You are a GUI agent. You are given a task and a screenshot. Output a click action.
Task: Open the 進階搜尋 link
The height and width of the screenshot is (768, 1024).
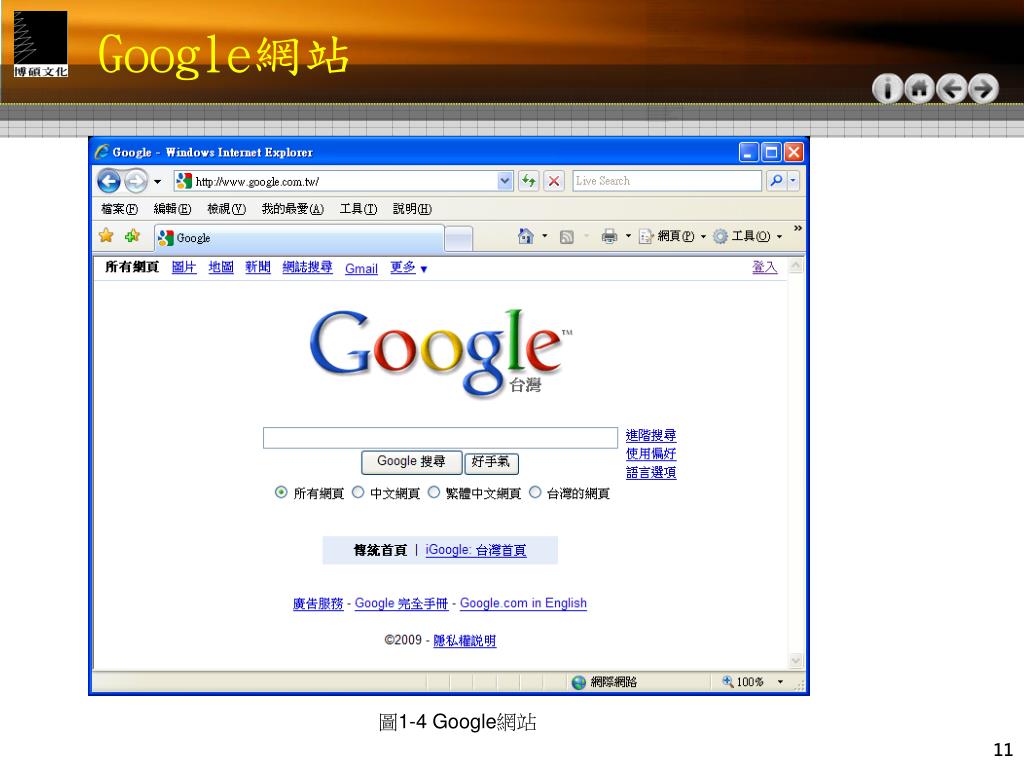[651, 435]
